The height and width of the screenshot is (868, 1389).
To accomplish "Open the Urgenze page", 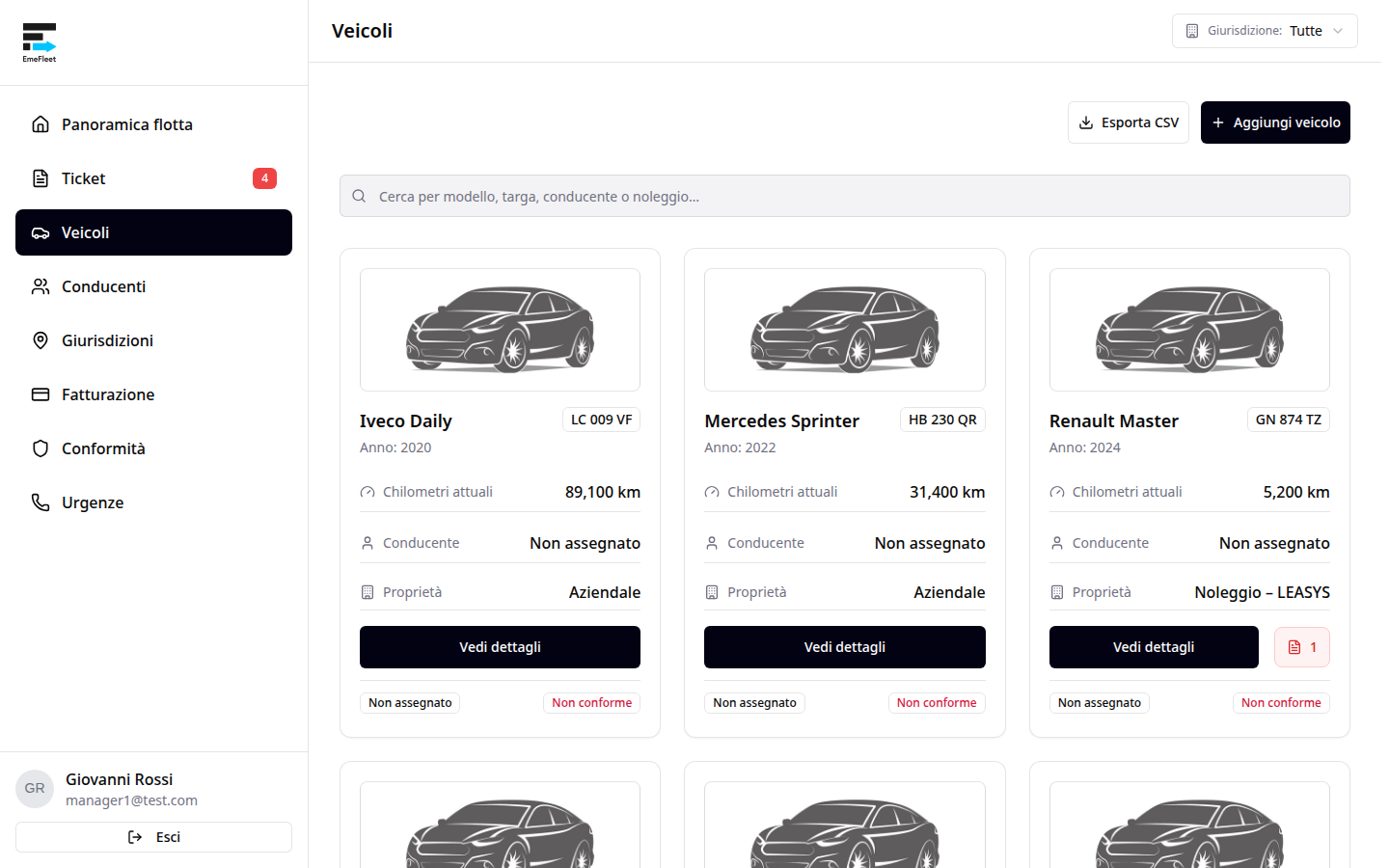I will coord(153,502).
